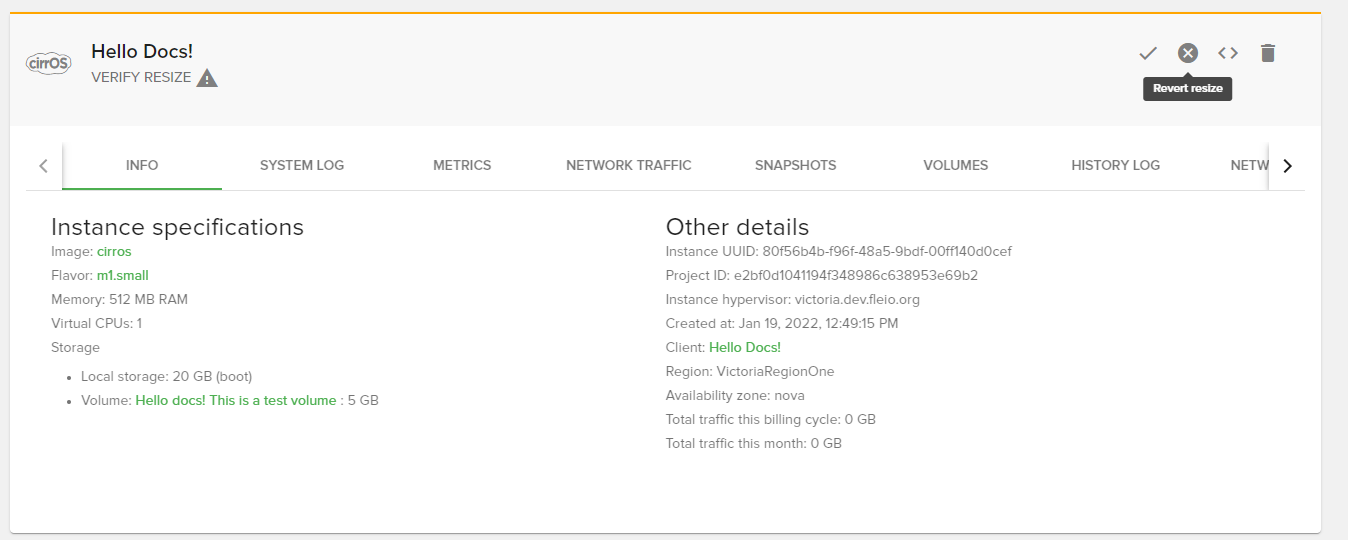1348x540 pixels.
Task: Open the 'Hello docs! This is a test volume' link
Action: pos(236,400)
